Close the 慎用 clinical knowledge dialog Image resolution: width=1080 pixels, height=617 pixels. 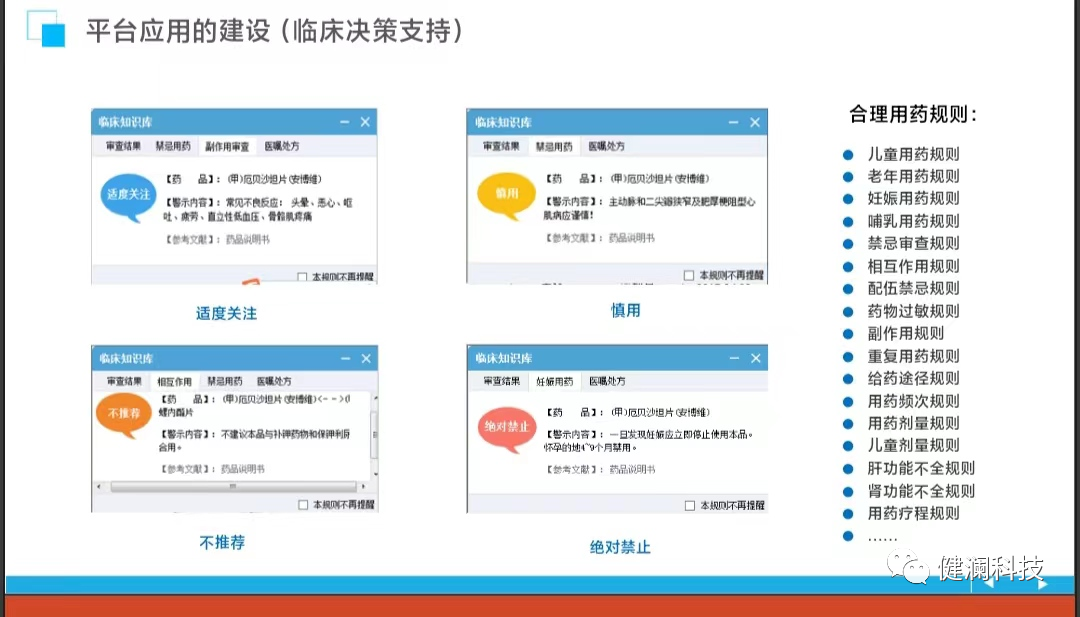point(755,123)
